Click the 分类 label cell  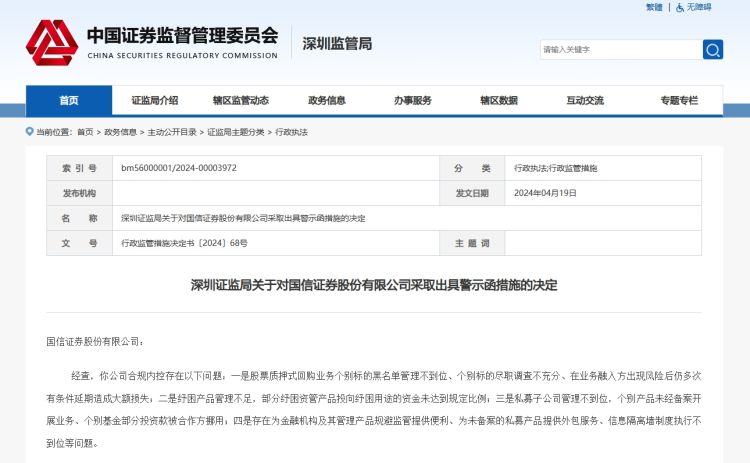(x=472, y=168)
